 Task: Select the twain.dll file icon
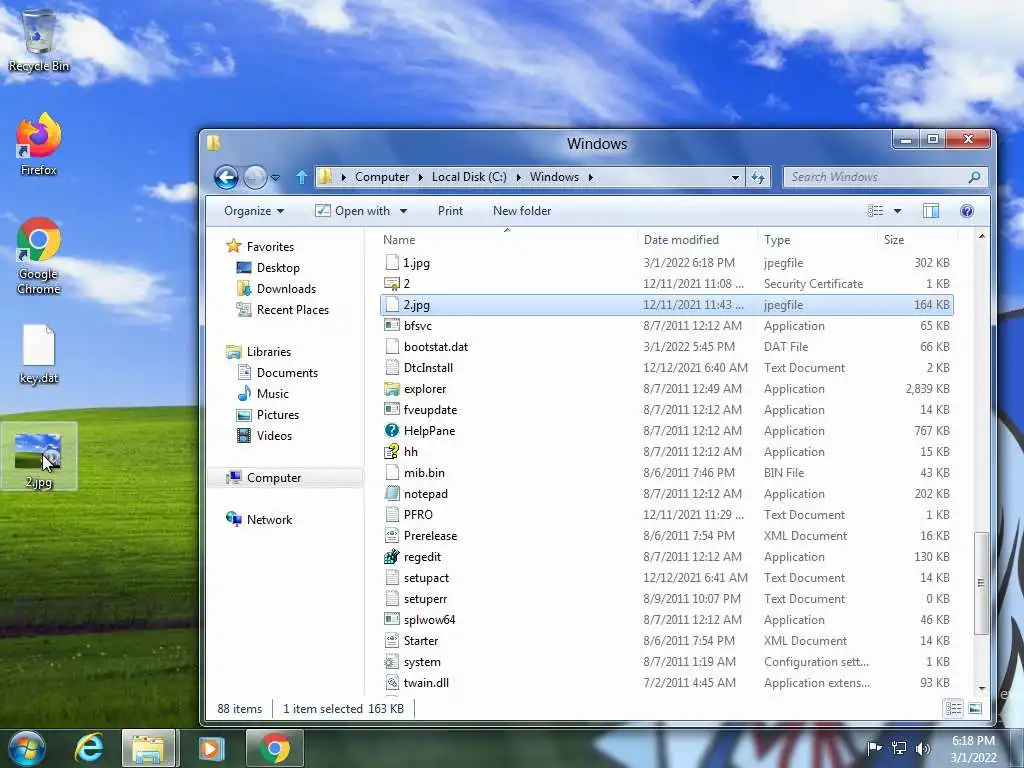click(x=392, y=682)
